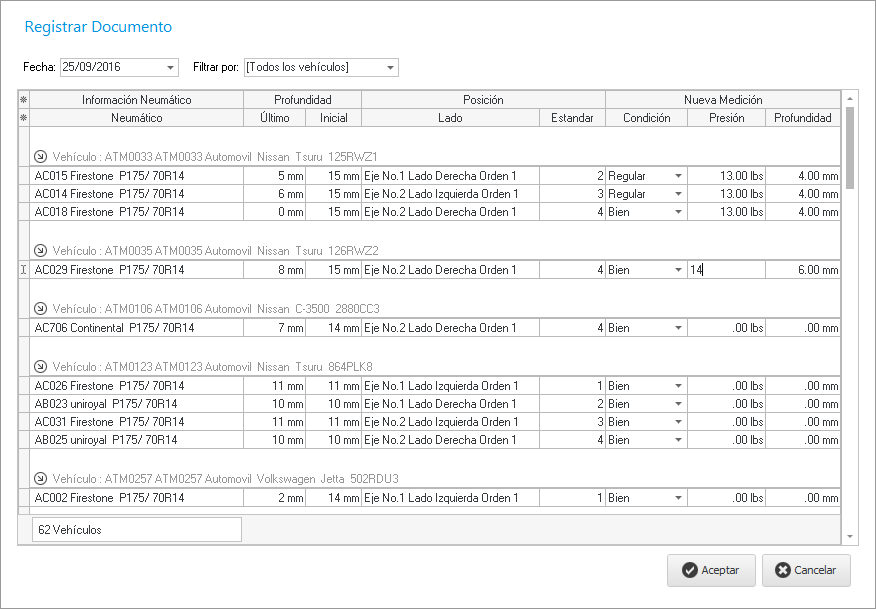
Task: Open Condición dropdown for tire AC015
Action: (x=678, y=176)
